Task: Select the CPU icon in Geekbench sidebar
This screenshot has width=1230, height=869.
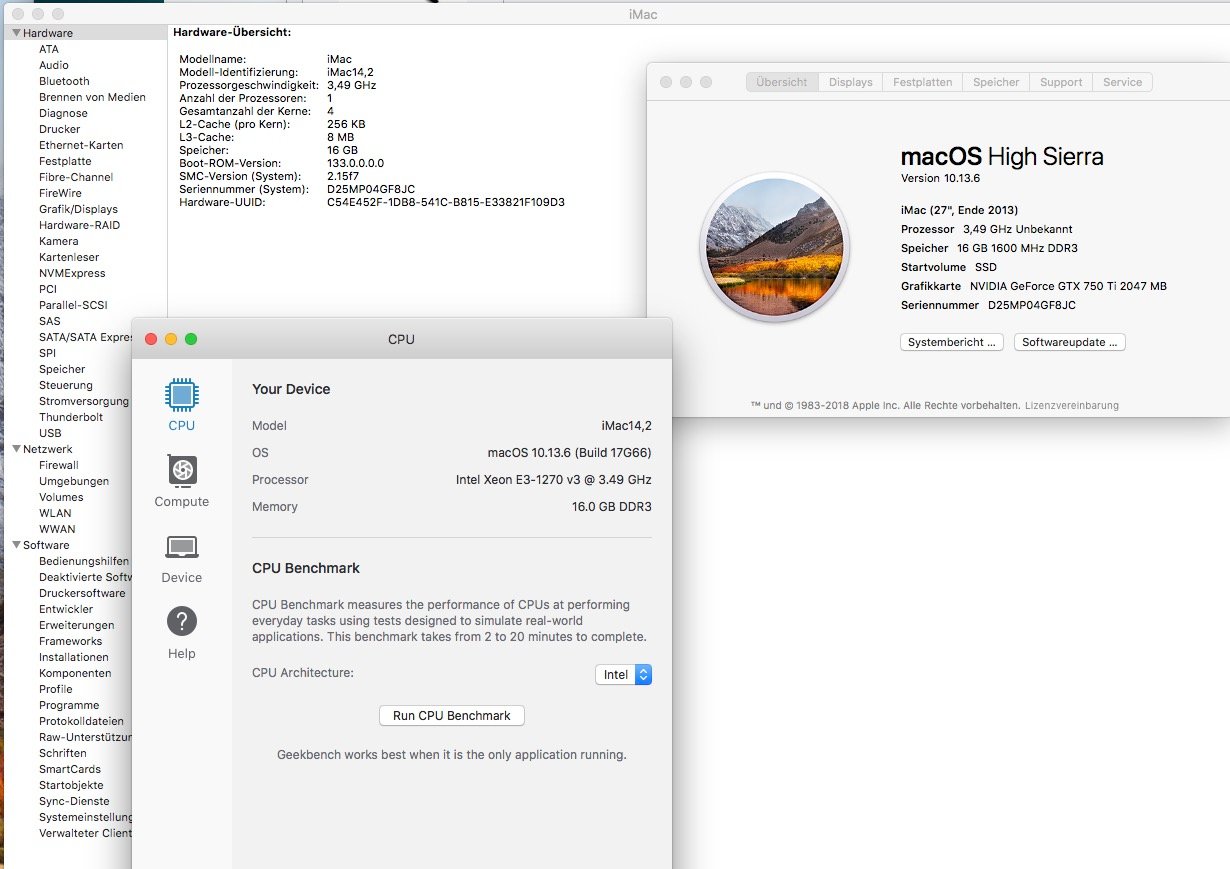Action: click(181, 395)
